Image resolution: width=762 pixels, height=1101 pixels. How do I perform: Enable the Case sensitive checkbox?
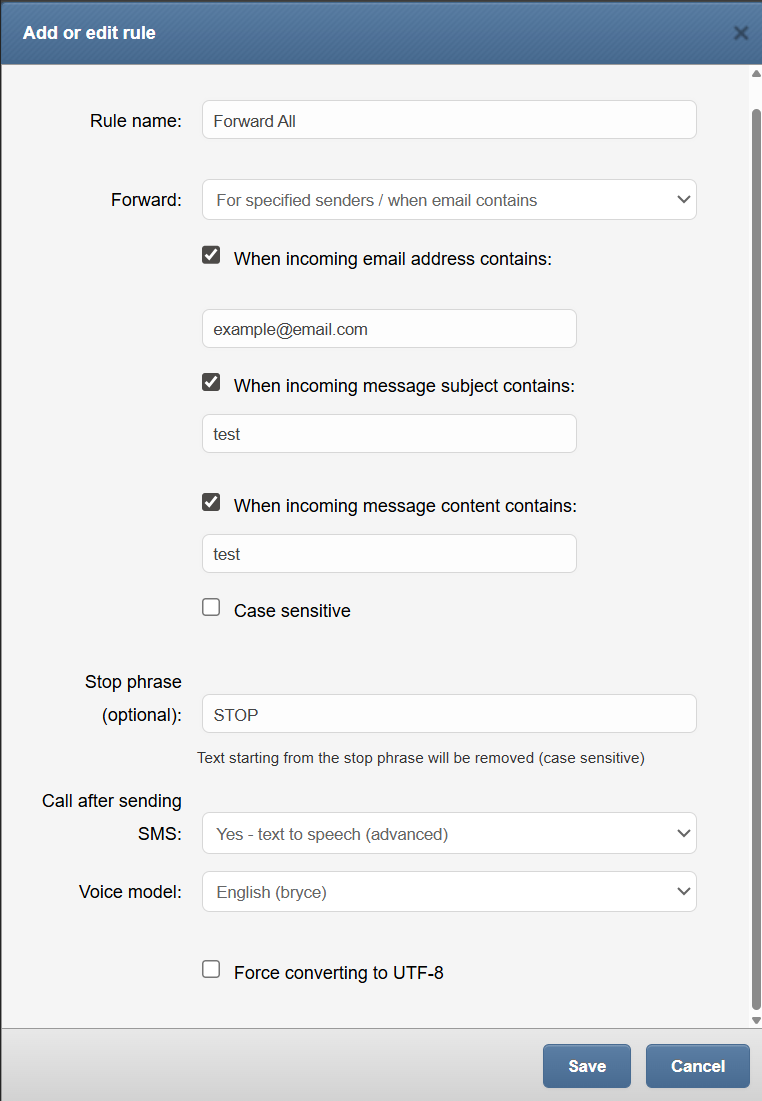coord(211,607)
